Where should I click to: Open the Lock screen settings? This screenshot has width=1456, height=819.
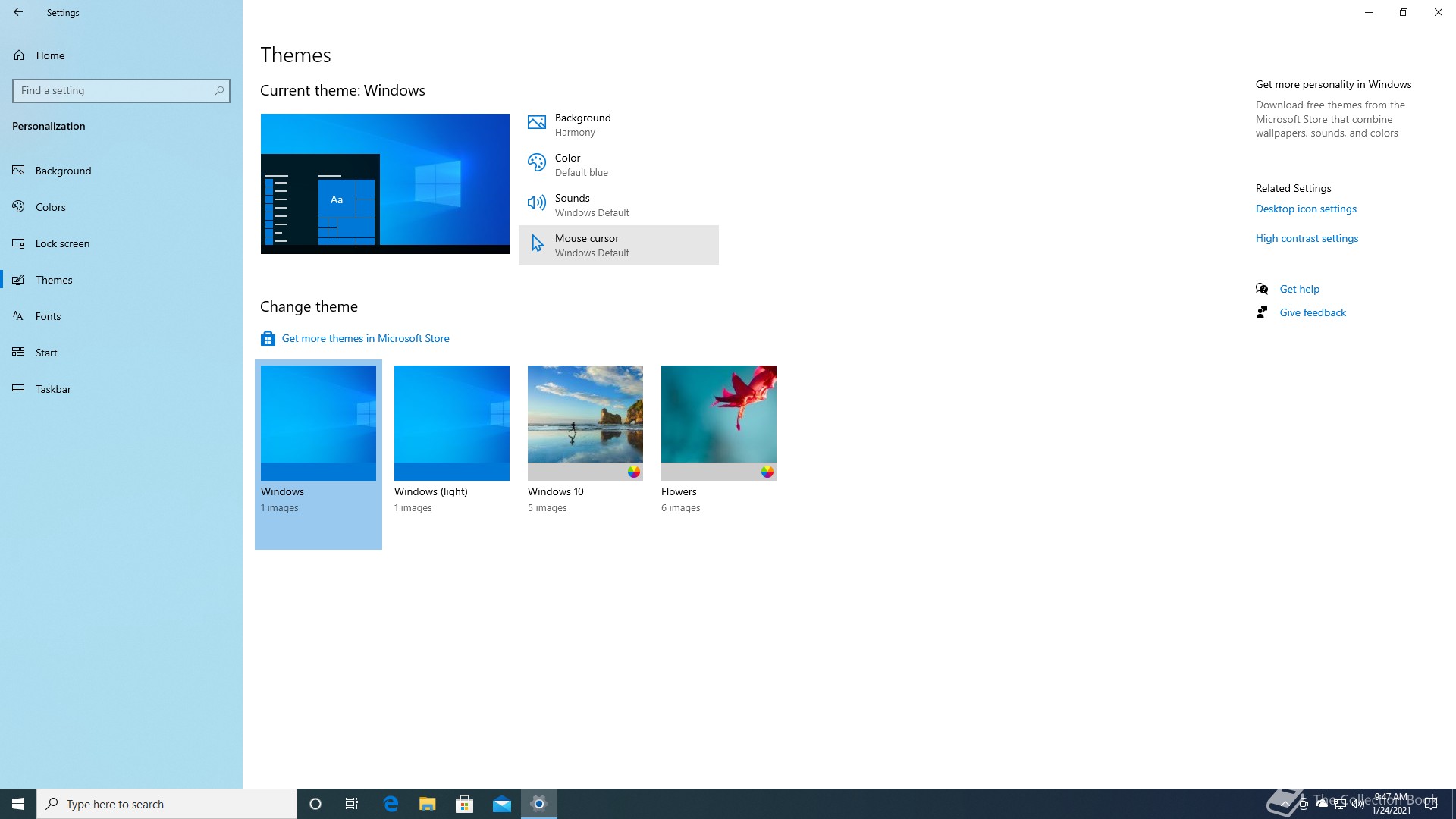pos(62,243)
